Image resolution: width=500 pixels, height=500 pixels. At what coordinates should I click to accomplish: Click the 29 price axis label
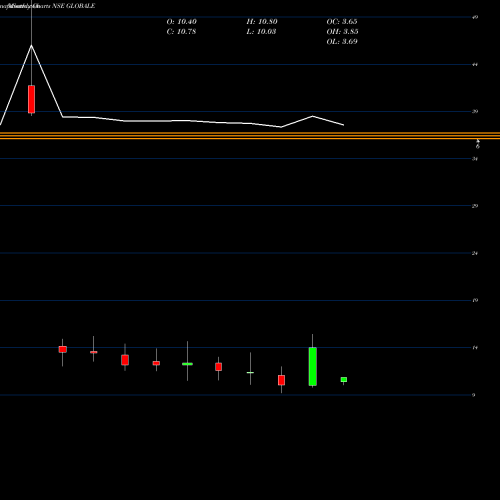(x=475, y=206)
